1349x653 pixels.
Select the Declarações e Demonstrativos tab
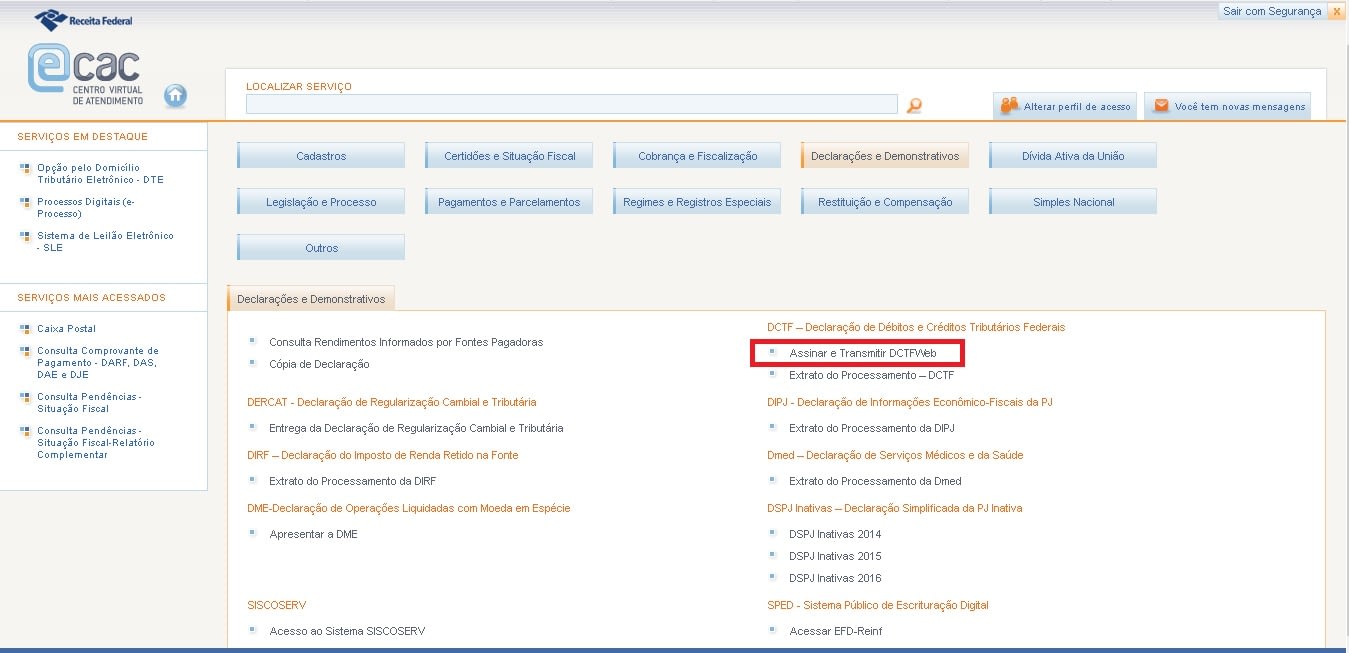click(311, 299)
